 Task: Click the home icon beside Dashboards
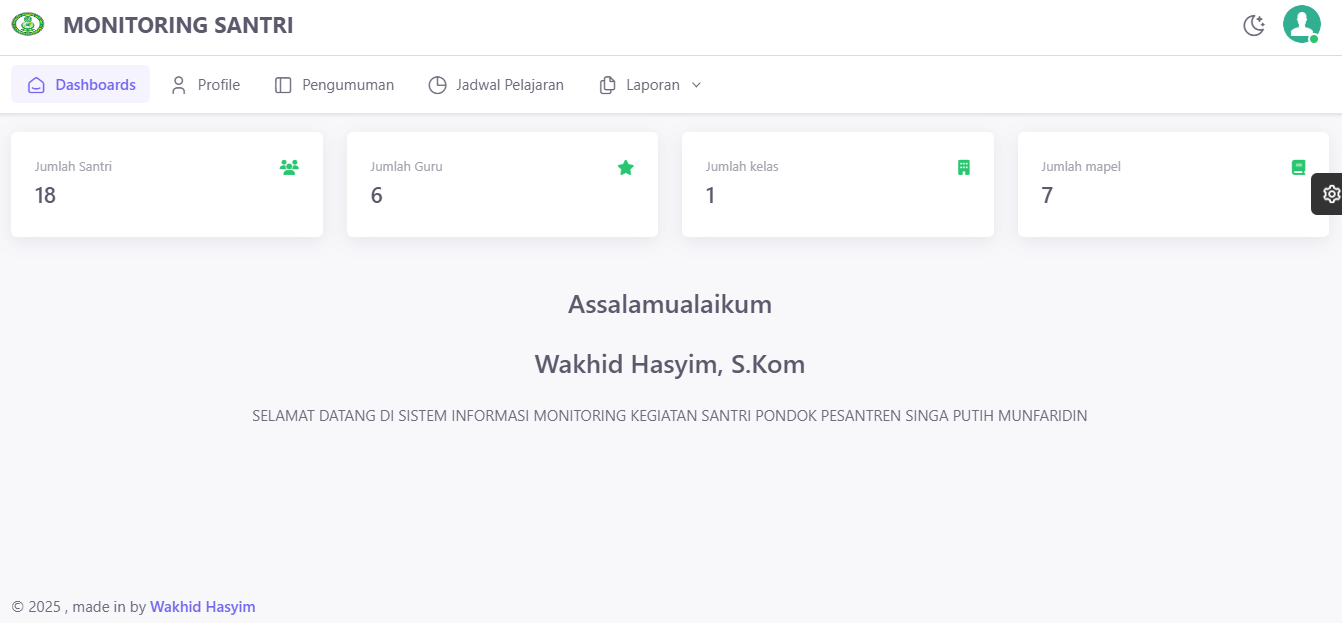click(36, 85)
